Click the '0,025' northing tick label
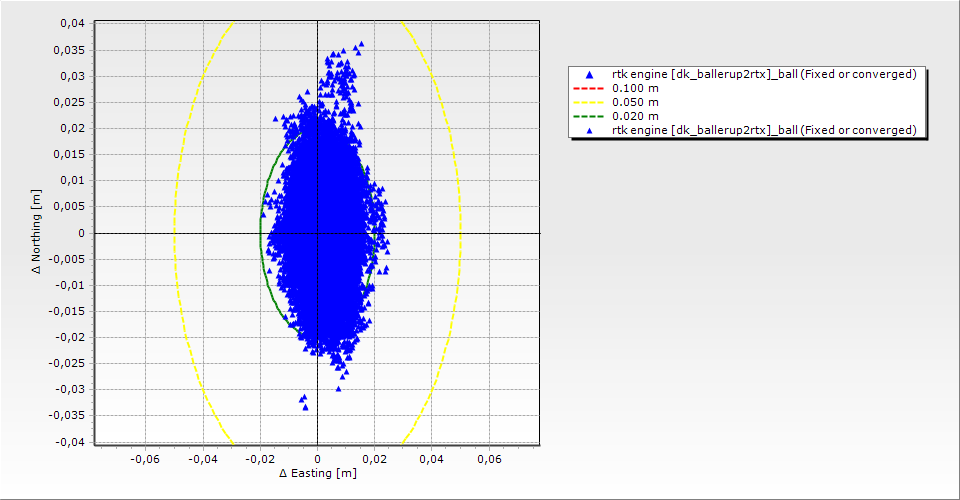Screen dimensions: 960x500 pos(69,102)
